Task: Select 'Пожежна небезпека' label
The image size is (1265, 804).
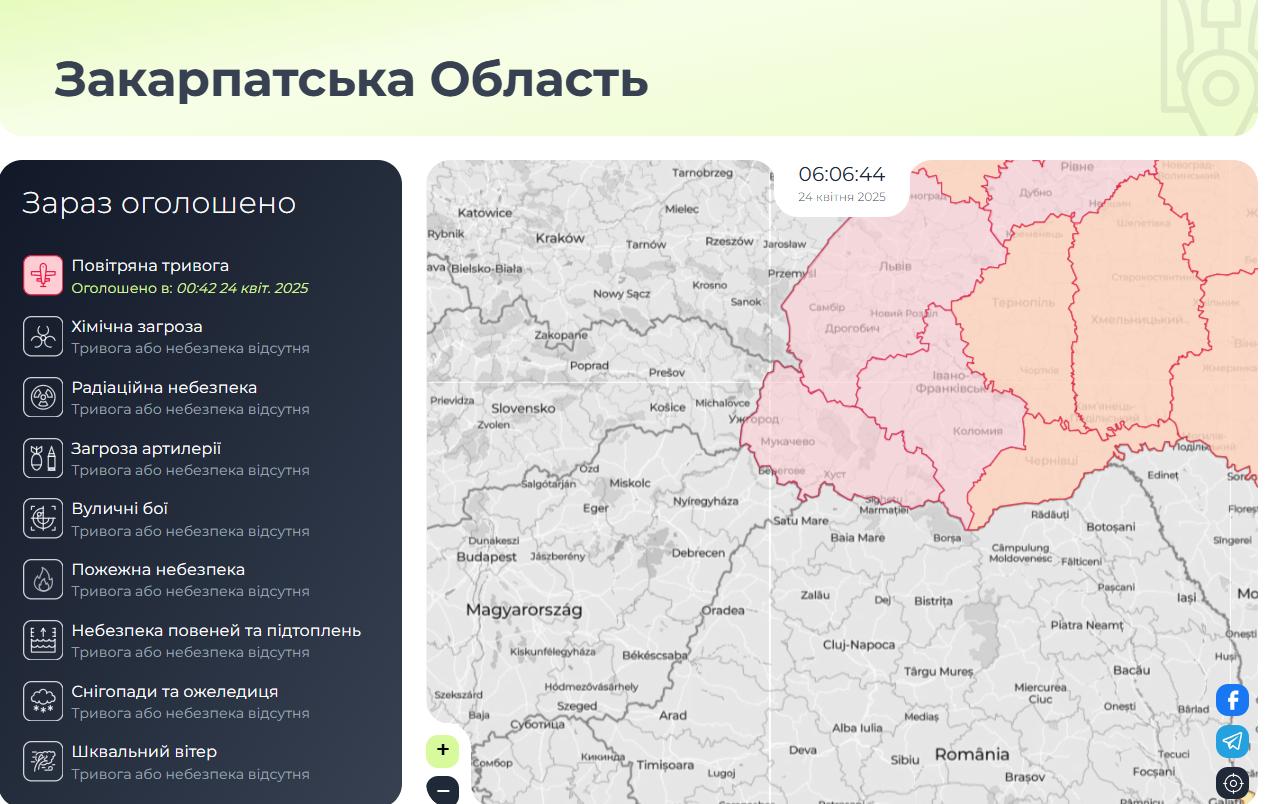Action: (x=158, y=570)
